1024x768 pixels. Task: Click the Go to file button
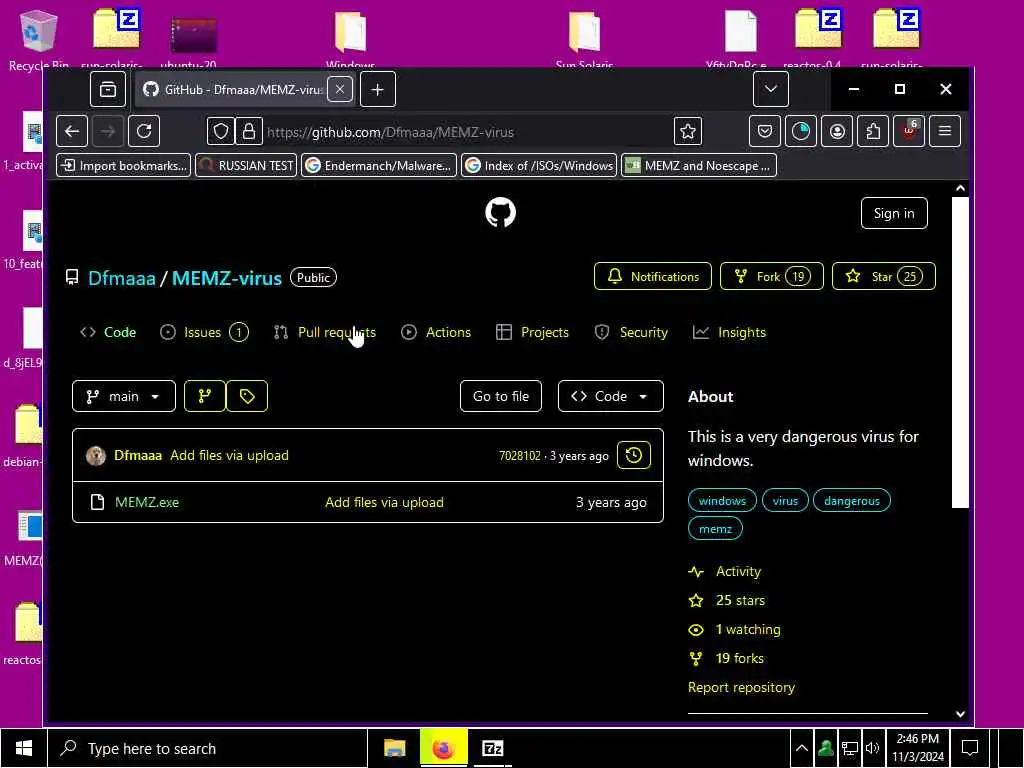click(x=501, y=396)
